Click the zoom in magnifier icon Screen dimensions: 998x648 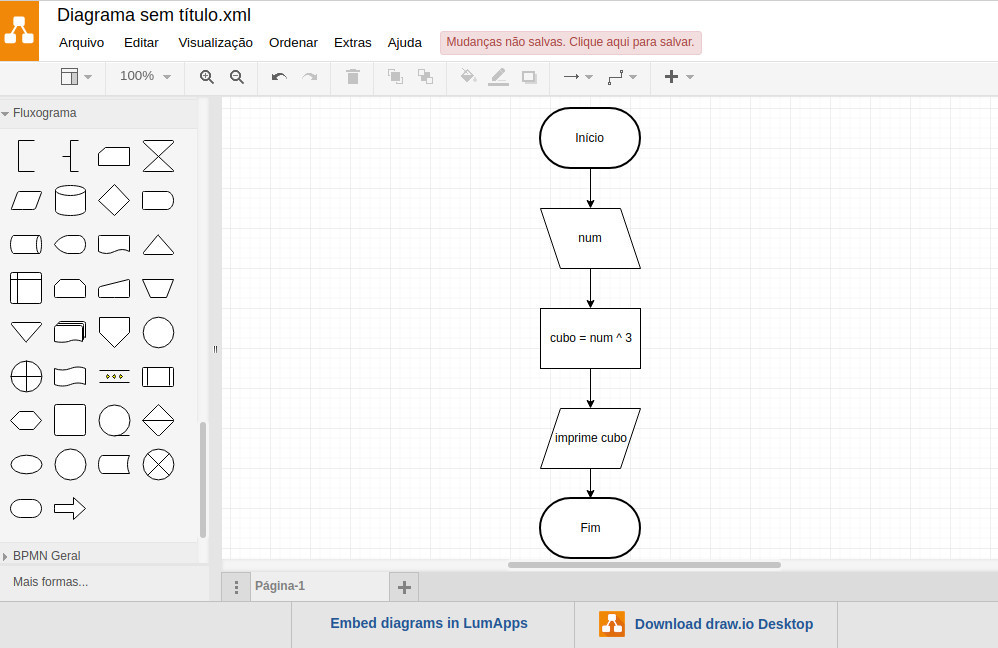207,77
